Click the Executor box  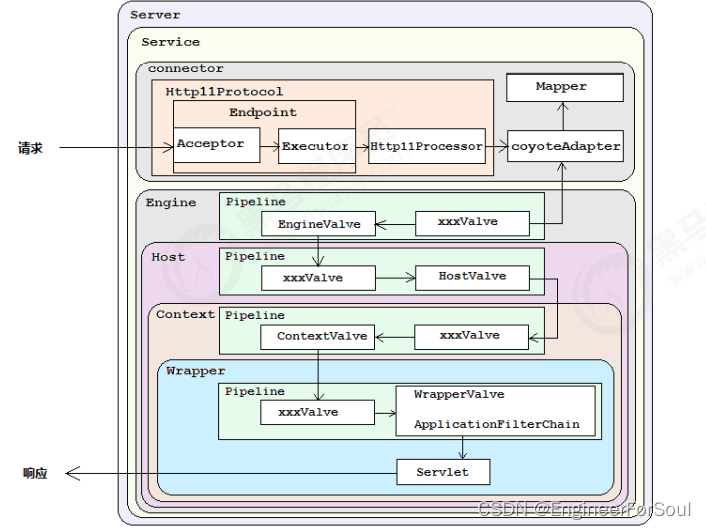tap(317, 146)
